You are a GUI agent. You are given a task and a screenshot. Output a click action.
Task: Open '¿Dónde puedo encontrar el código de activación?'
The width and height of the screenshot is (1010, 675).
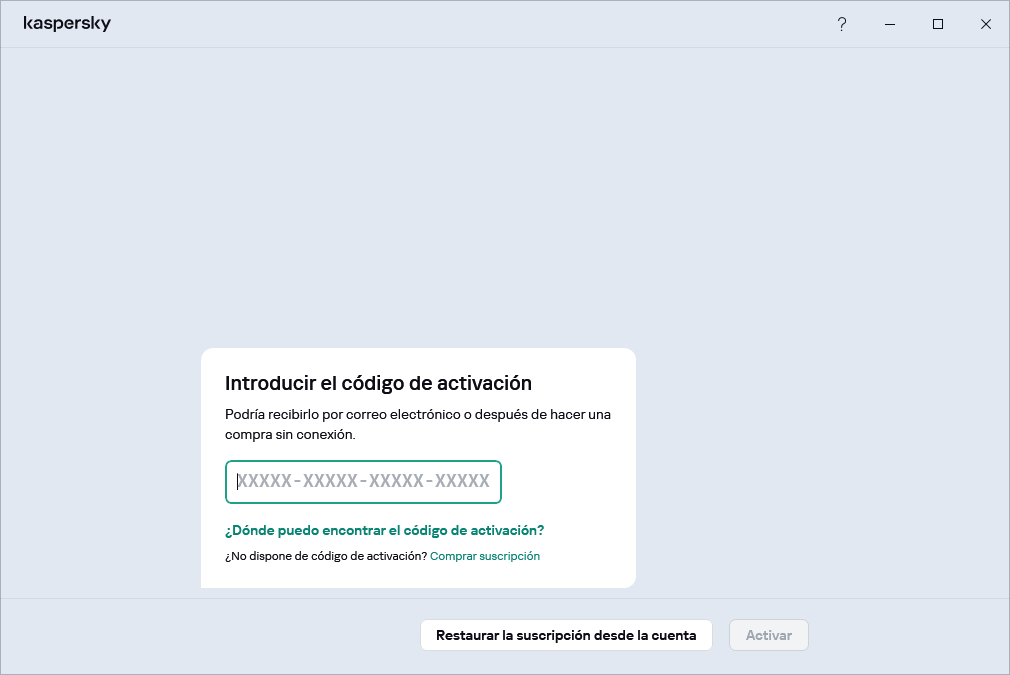tap(383, 531)
